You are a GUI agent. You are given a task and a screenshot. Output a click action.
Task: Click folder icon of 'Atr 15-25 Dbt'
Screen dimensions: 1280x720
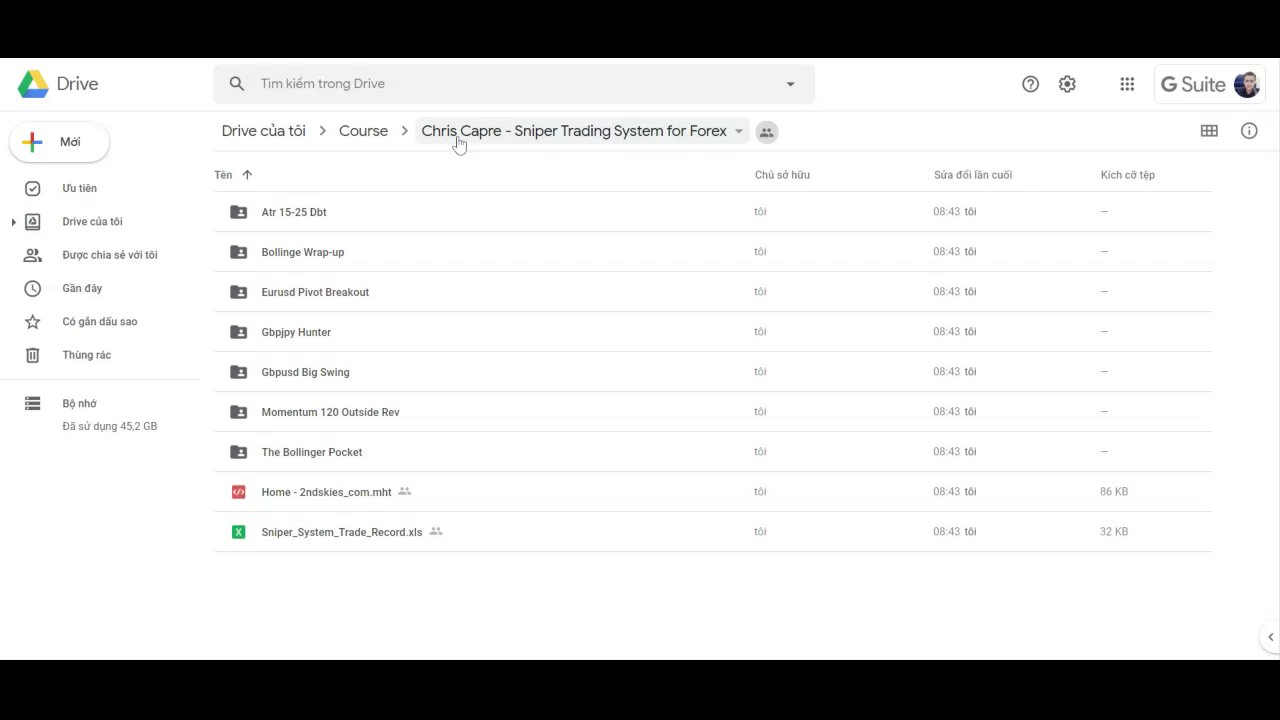pos(238,212)
